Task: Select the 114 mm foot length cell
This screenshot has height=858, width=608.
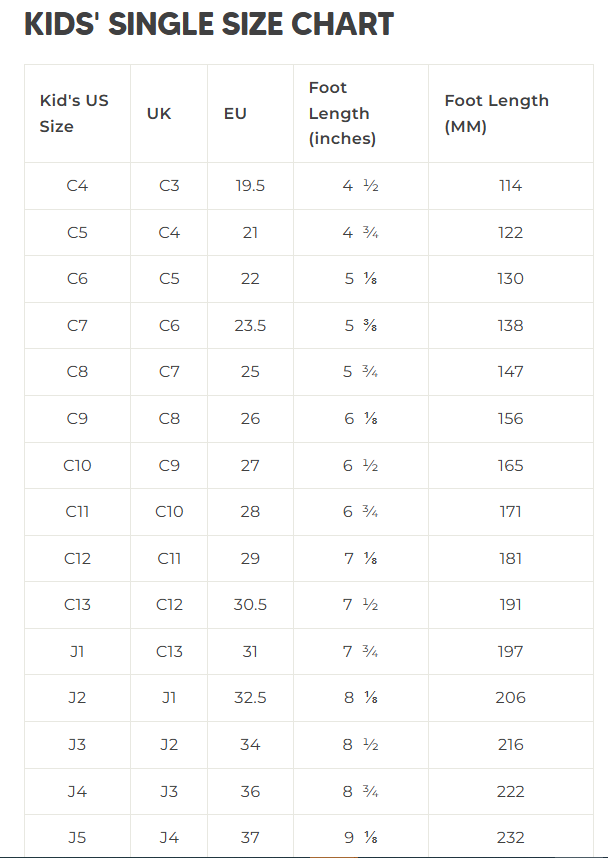Action: click(x=510, y=186)
